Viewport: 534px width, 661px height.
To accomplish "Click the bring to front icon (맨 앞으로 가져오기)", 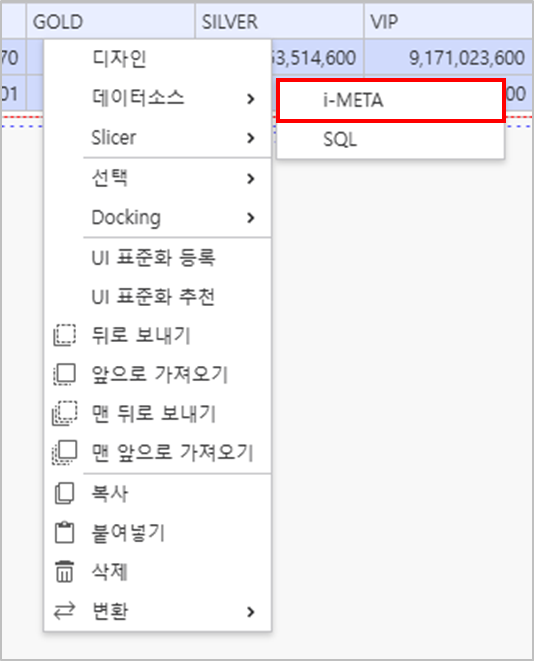I will (64, 452).
